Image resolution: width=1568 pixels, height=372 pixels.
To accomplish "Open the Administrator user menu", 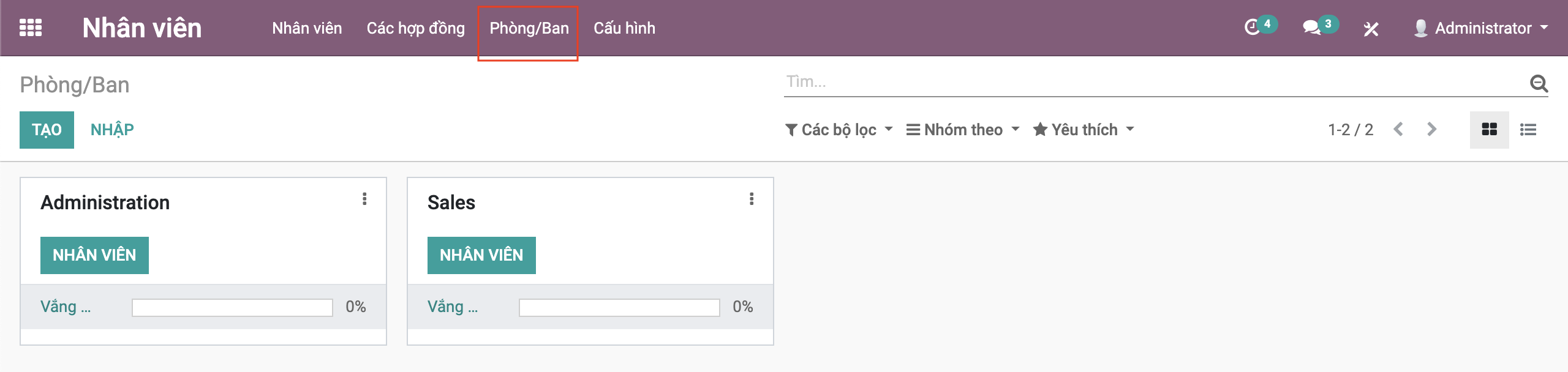I will pos(1481,28).
